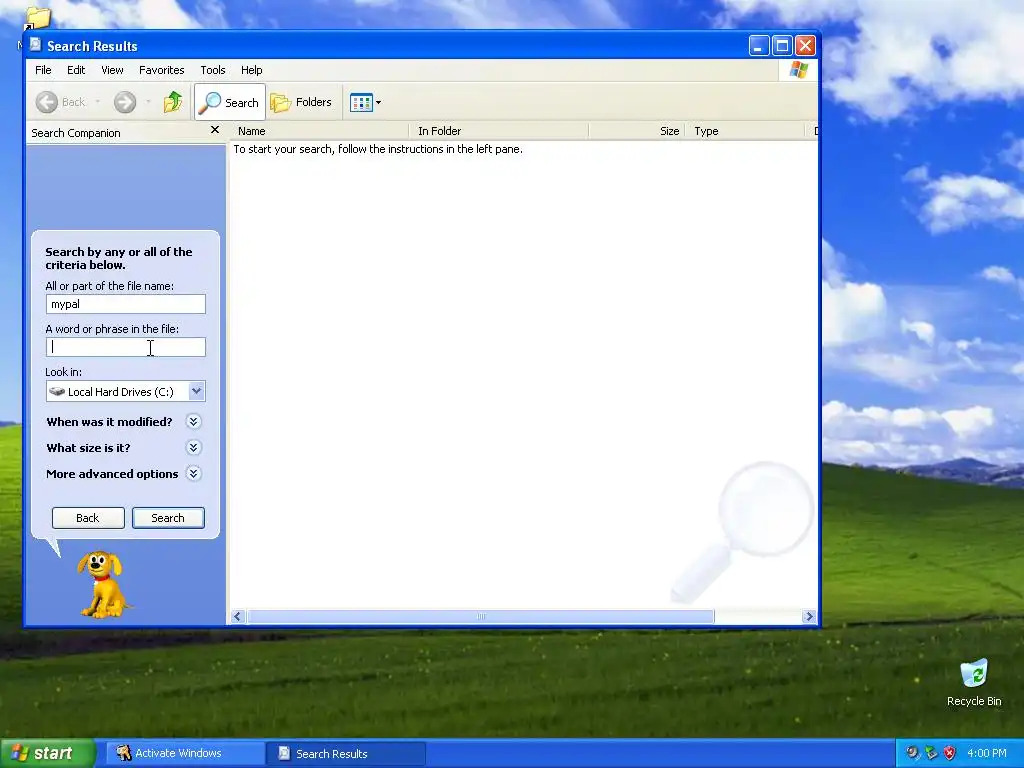Image resolution: width=1024 pixels, height=768 pixels.
Task: Sort results by Type column header
Action: point(745,131)
